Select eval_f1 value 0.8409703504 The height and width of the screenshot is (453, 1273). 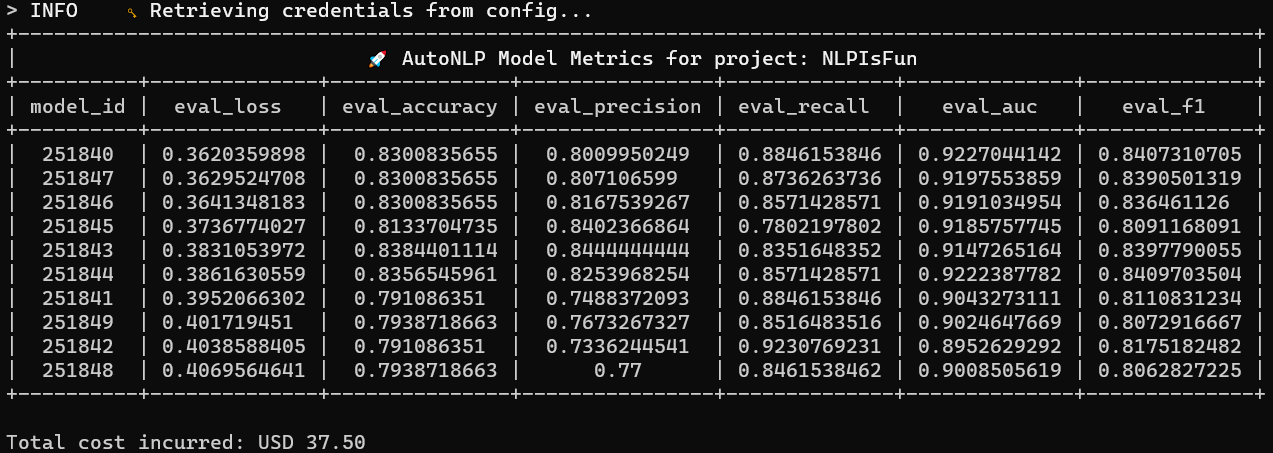coord(1170,274)
